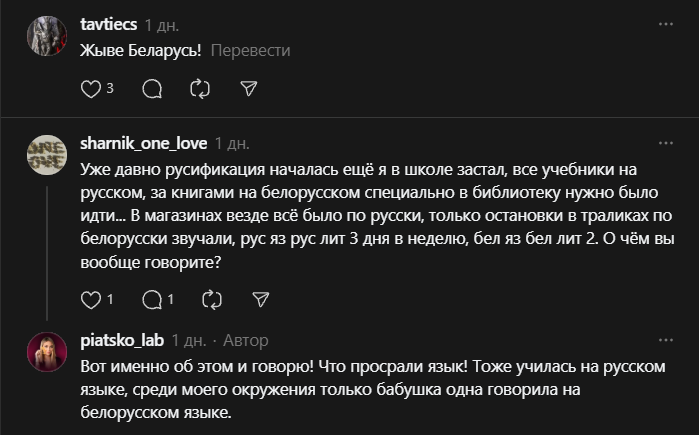The width and height of the screenshot is (699, 435).
Task: Open the sharnik_one_love username link
Action: 142,142
